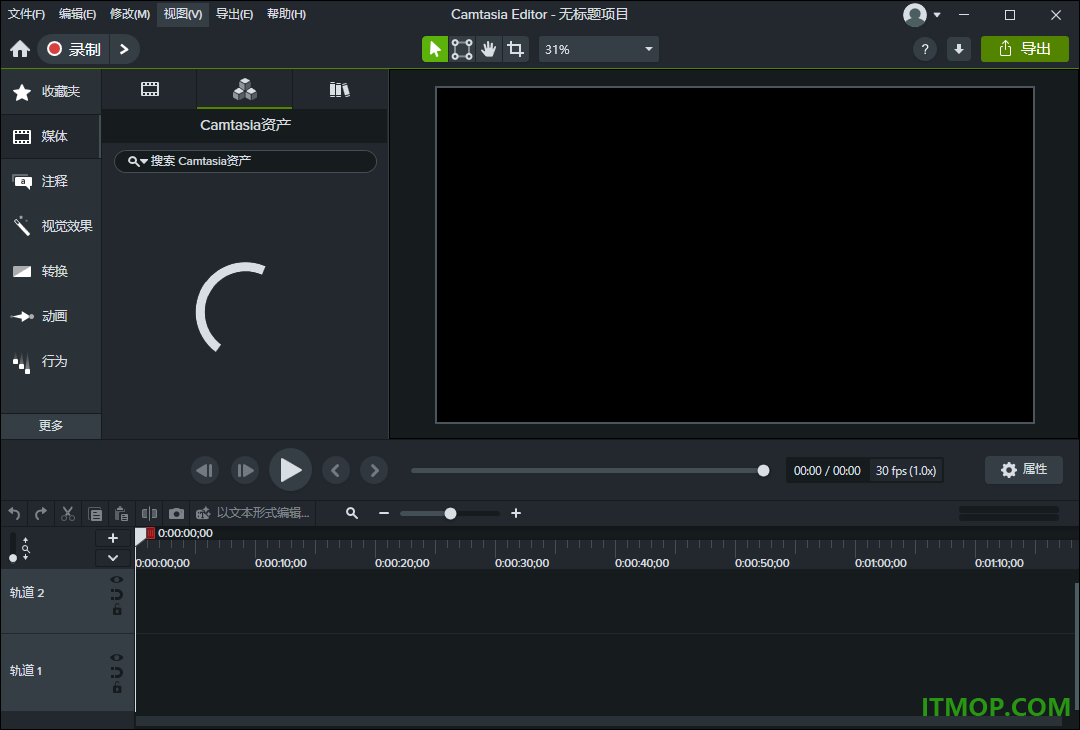Image resolution: width=1080 pixels, height=730 pixels.
Task: Open the 修改(M) menu
Action: click(x=129, y=14)
